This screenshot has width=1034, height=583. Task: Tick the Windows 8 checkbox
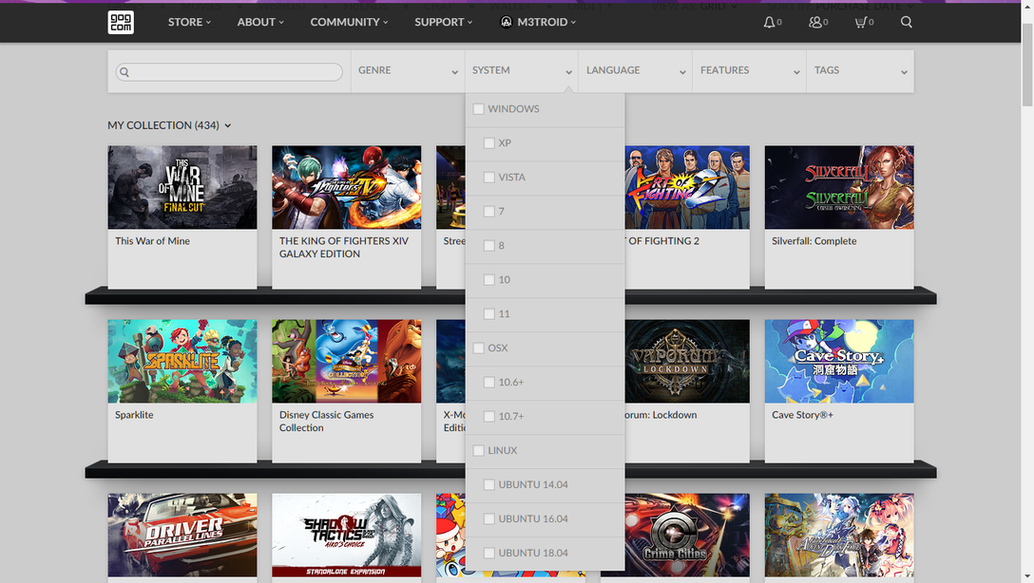point(489,245)
